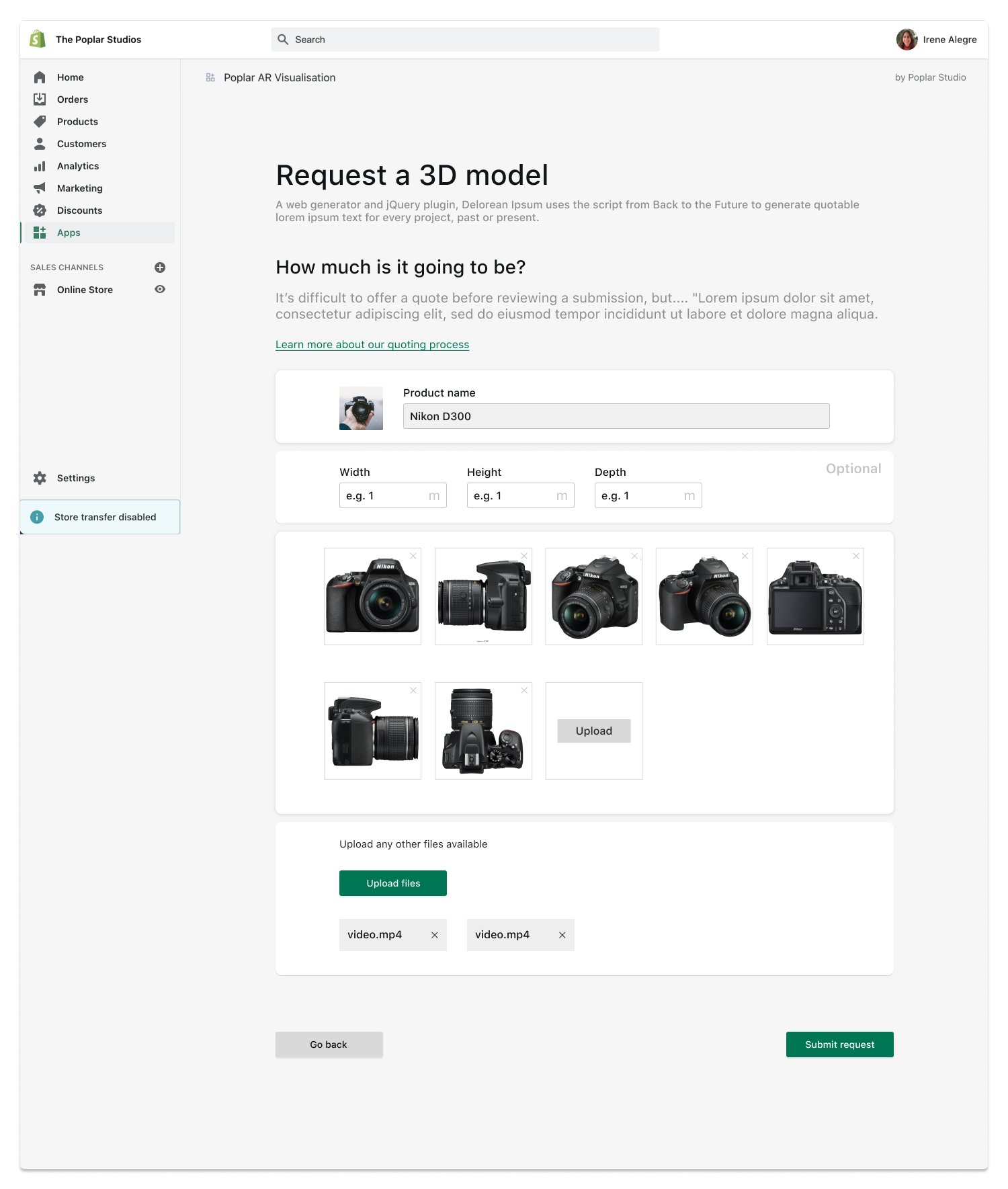The image size is (1008, 1189).
Task: Click the search magnifier icon
Action: point(283,40)
